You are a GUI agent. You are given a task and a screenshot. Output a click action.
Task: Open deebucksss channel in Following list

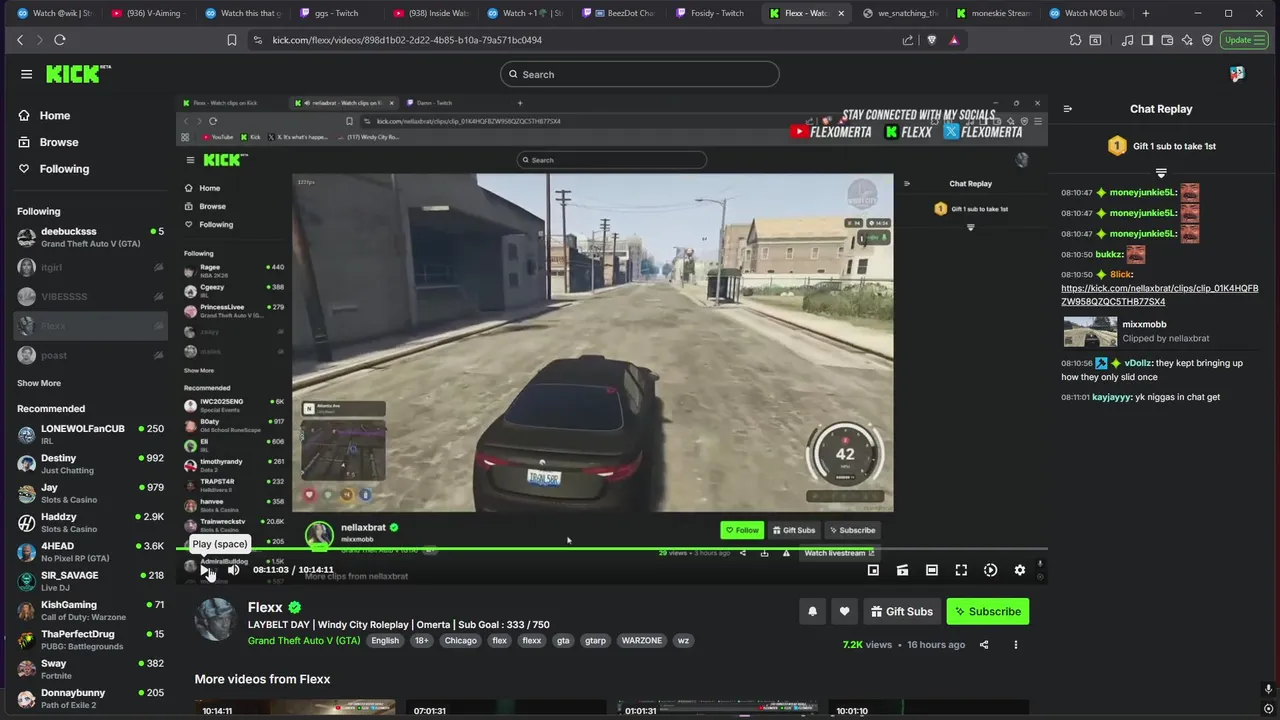(90, 237)
